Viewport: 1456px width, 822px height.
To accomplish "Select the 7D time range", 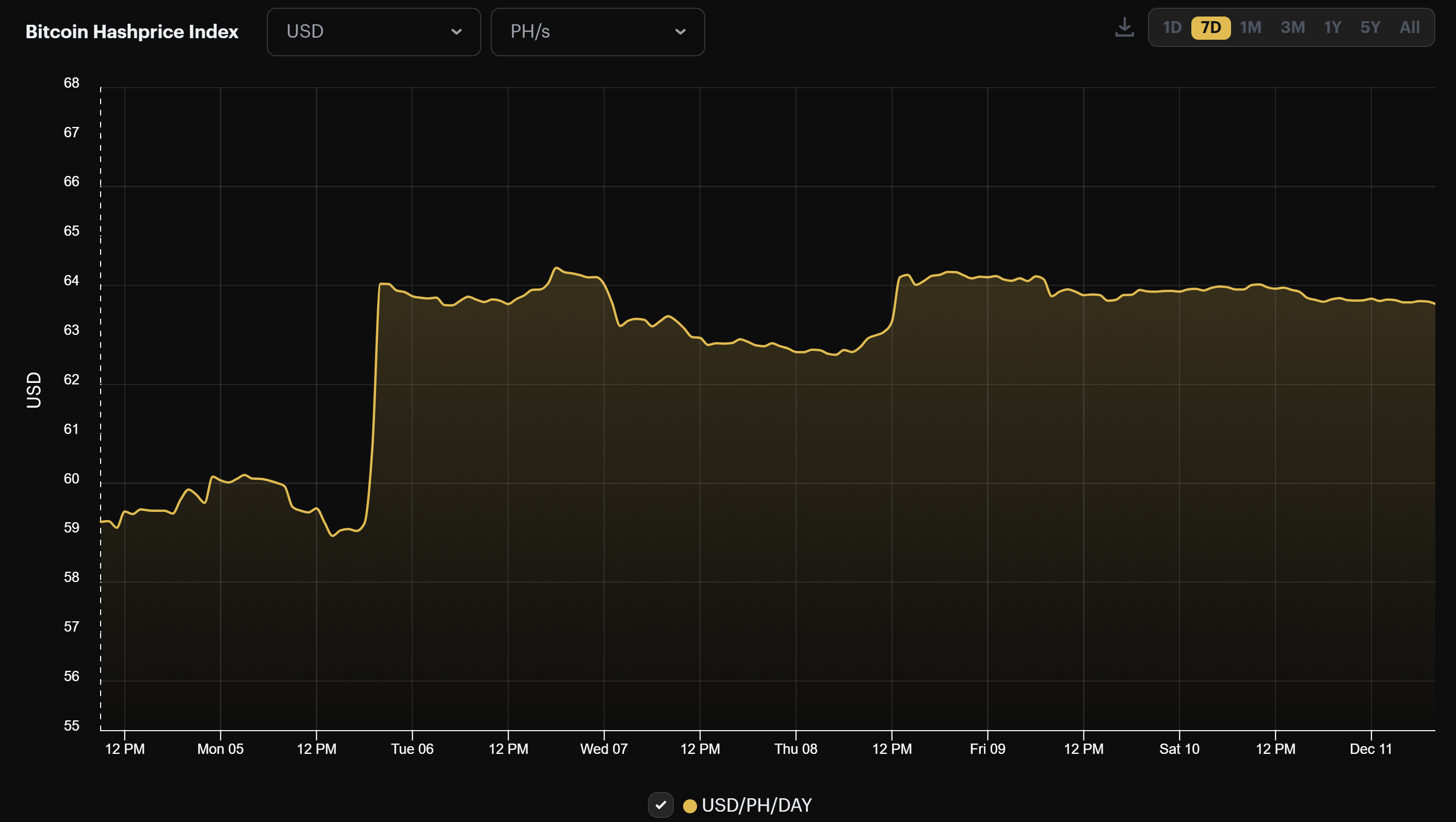I will (1211, 28).
